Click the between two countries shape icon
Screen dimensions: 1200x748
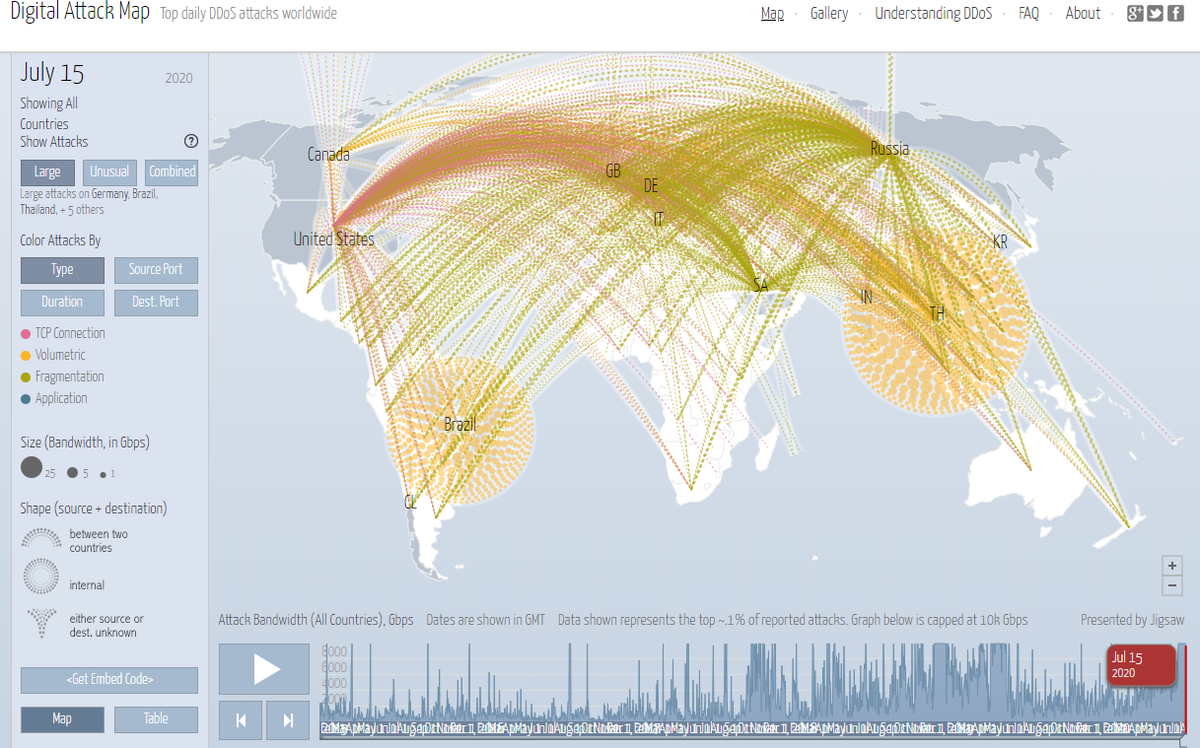click(x=42, y=537)
